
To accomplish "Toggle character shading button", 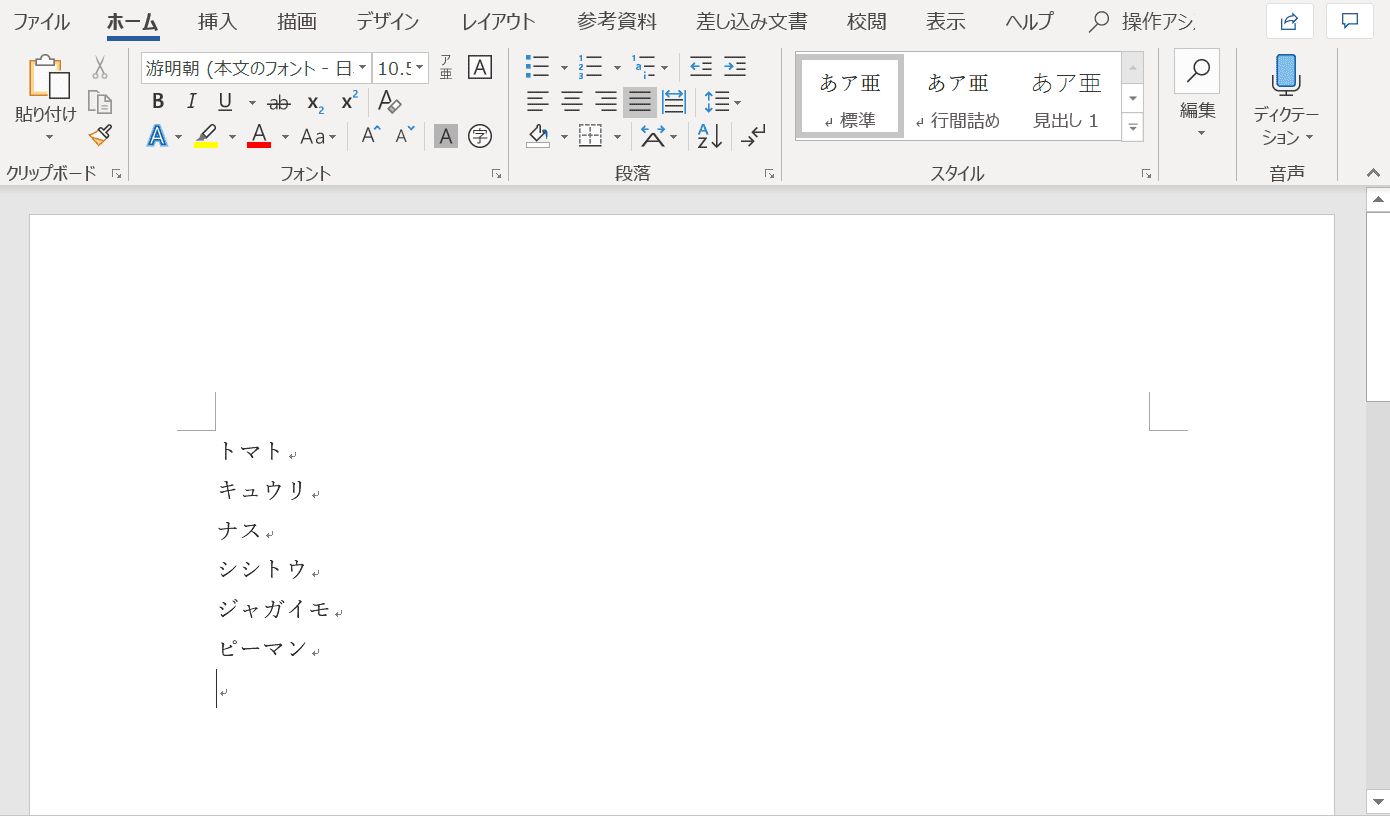I will [x=446, y=136].
